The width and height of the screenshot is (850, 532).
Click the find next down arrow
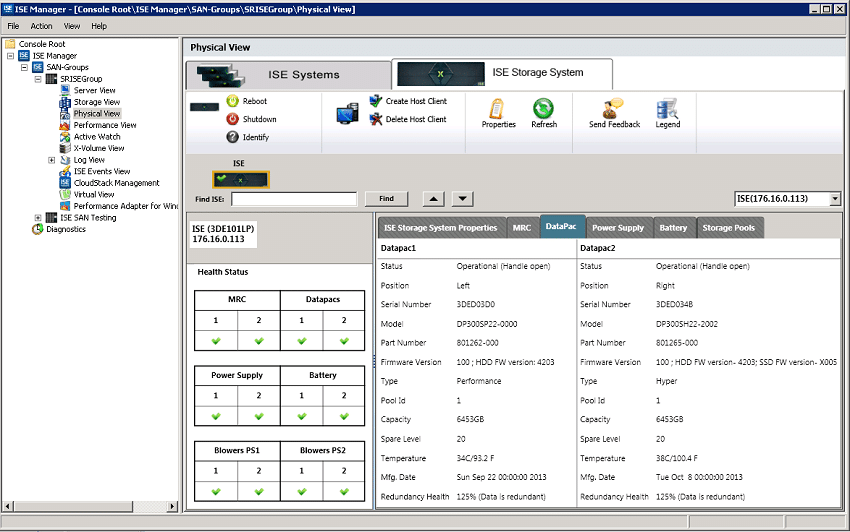click(x=462, y=199)
